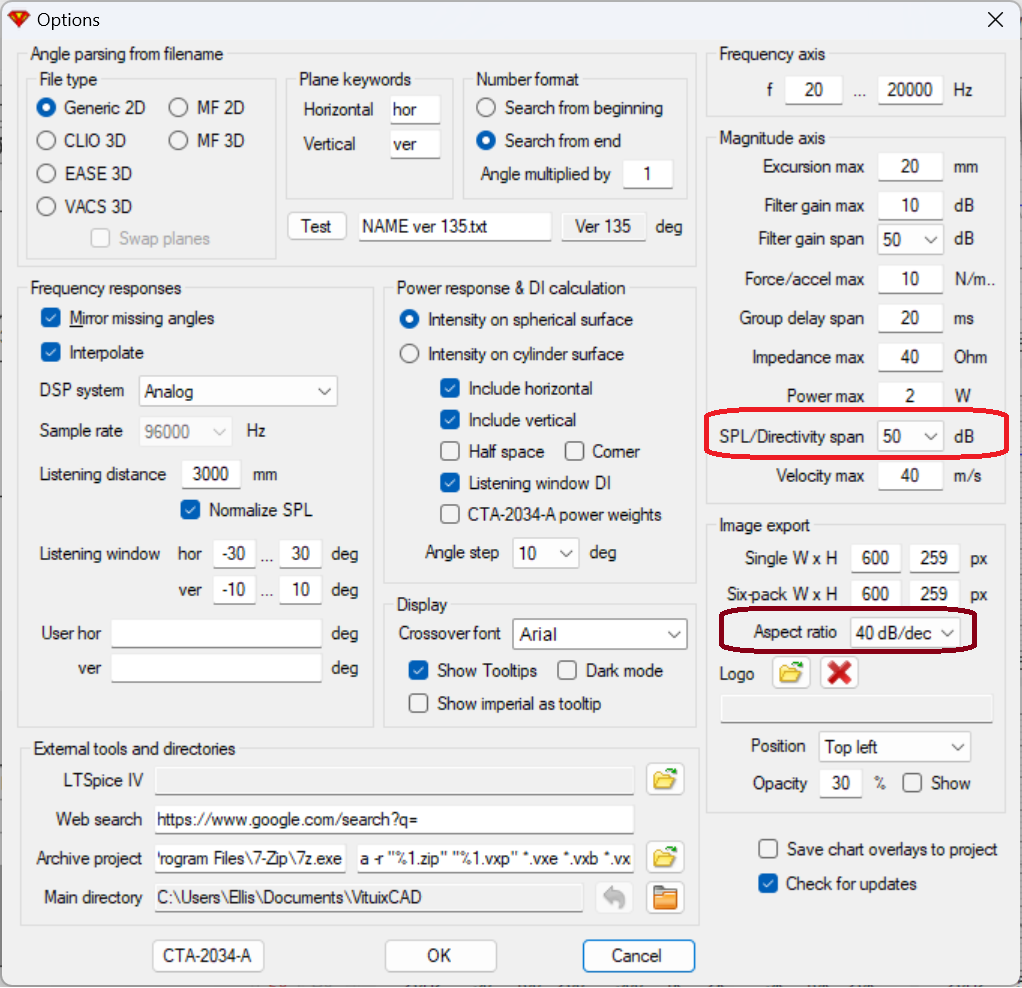This screenshot has width=1022, height=988.
Task: Open the DSP system dropdown
Action: click(239, 391)
